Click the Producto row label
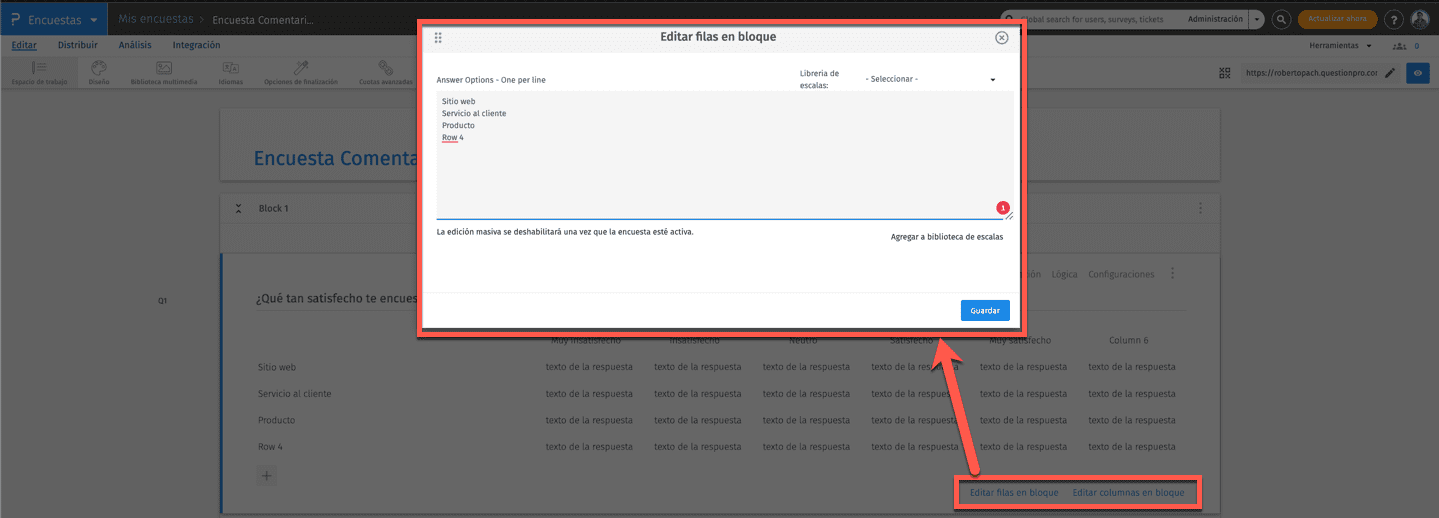Screen dimensions: 1439x518 click(276, 420)
